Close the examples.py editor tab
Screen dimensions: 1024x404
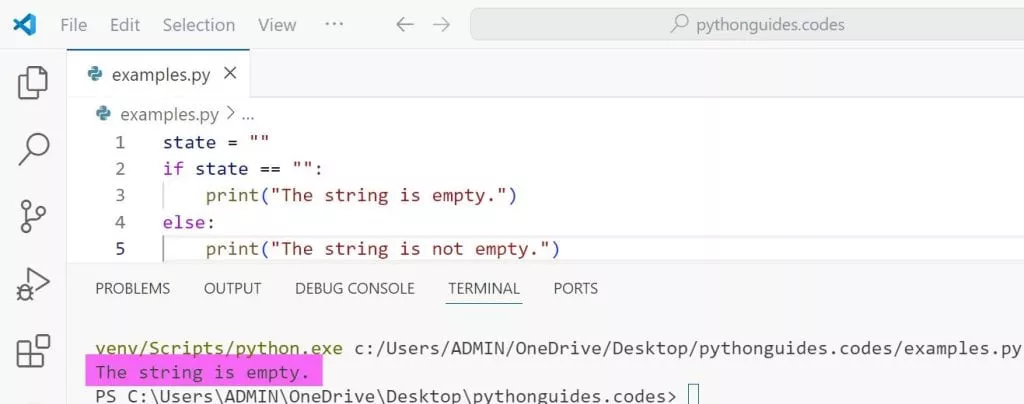tap(230, 73)
